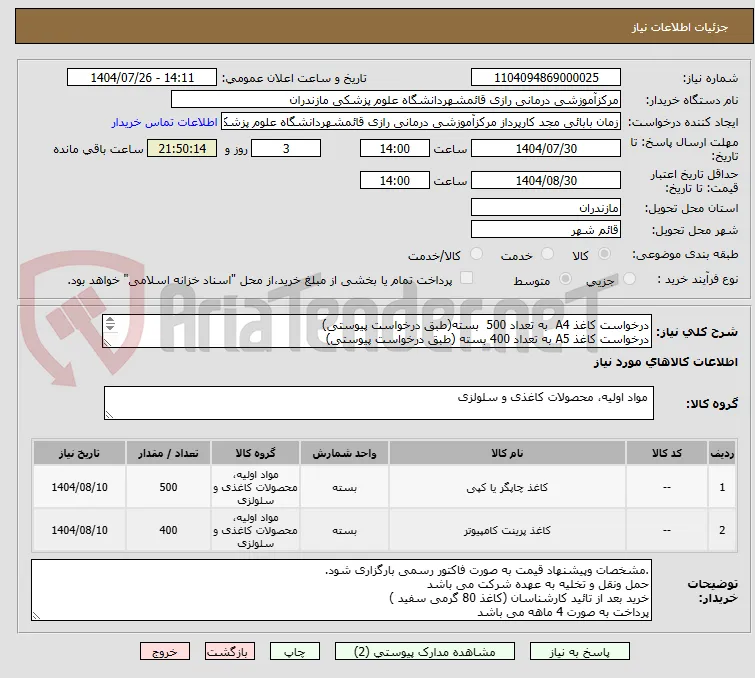This screenshot has width=755, height=678.
Task: Click the 'ردیف' column header
Action: click(x=722, y=453)
